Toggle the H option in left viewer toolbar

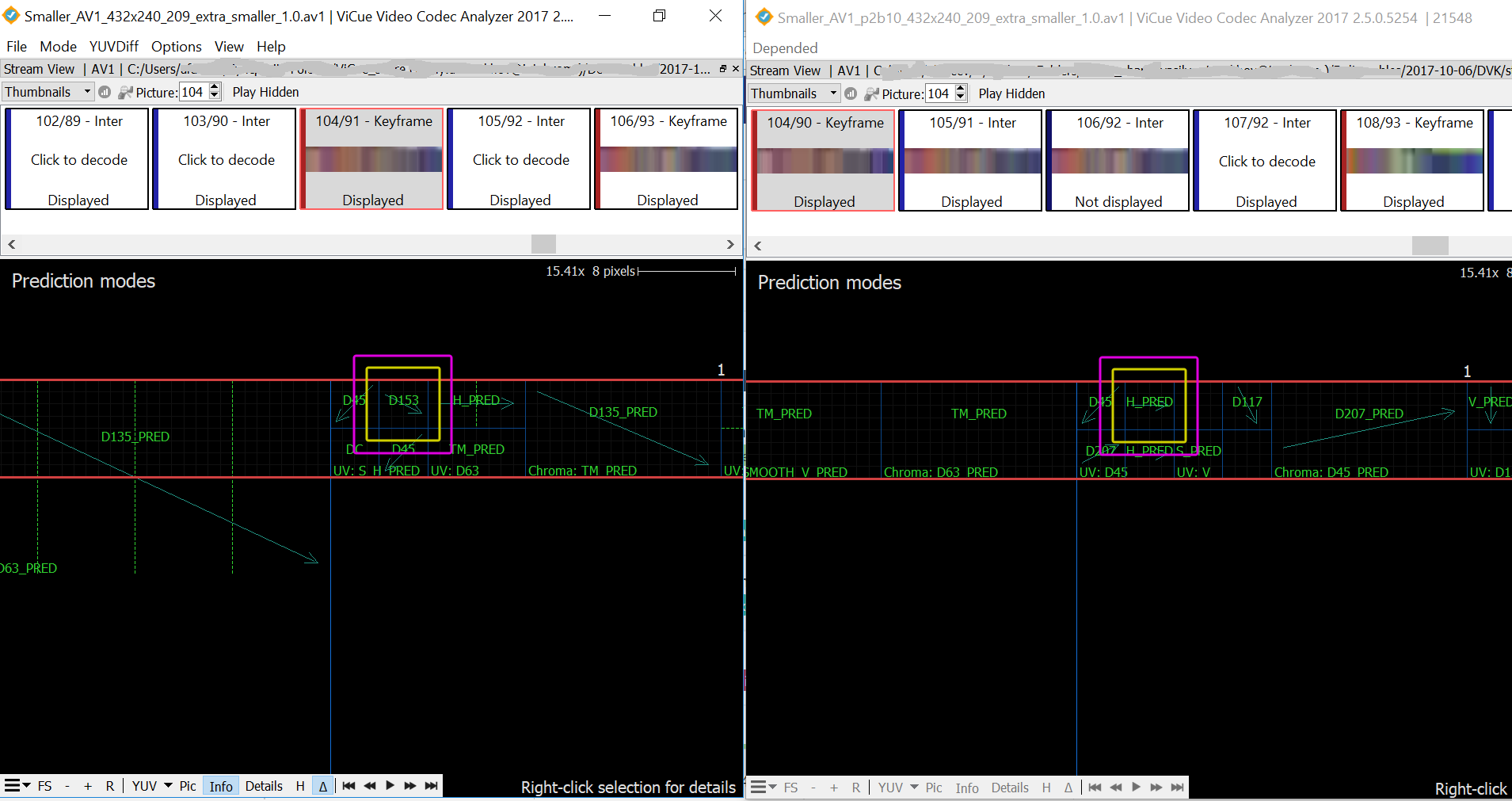(x=300, y=786)
